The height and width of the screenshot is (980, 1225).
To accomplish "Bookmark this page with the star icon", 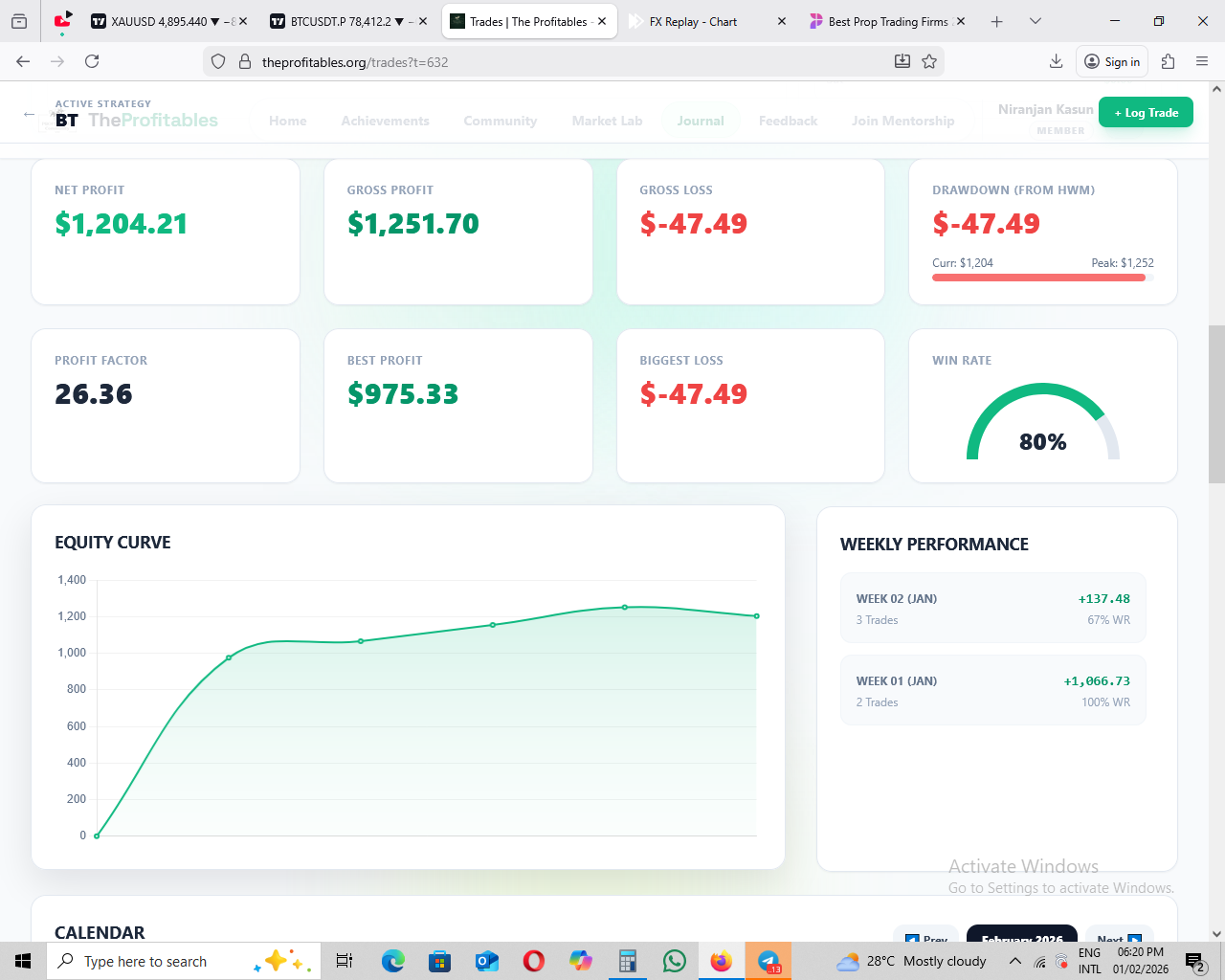I will click(x=928, y=61).
